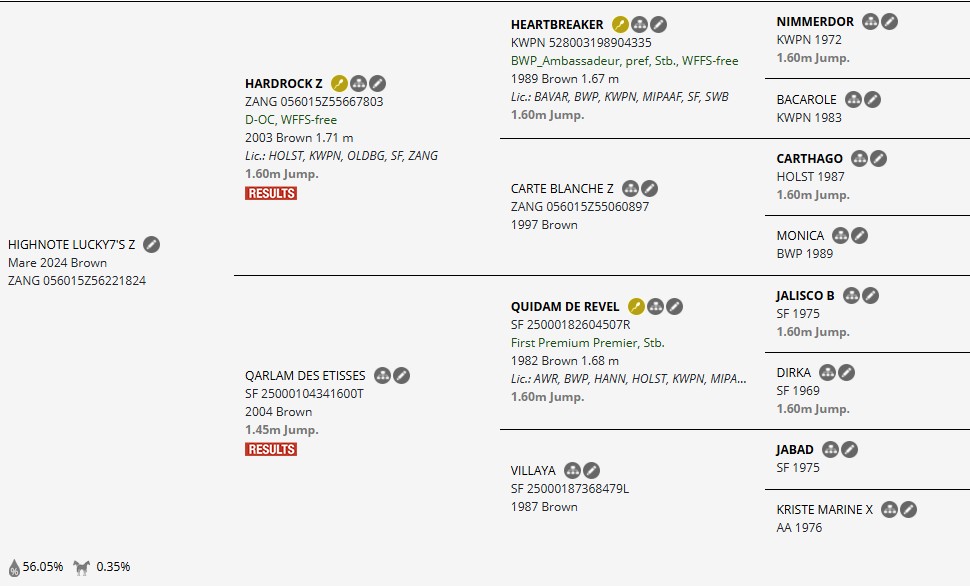The height and width of the screenshot is (586, 970).
Task: Open the HEARTBREAKER horse name link
Action: click(557, 25)
